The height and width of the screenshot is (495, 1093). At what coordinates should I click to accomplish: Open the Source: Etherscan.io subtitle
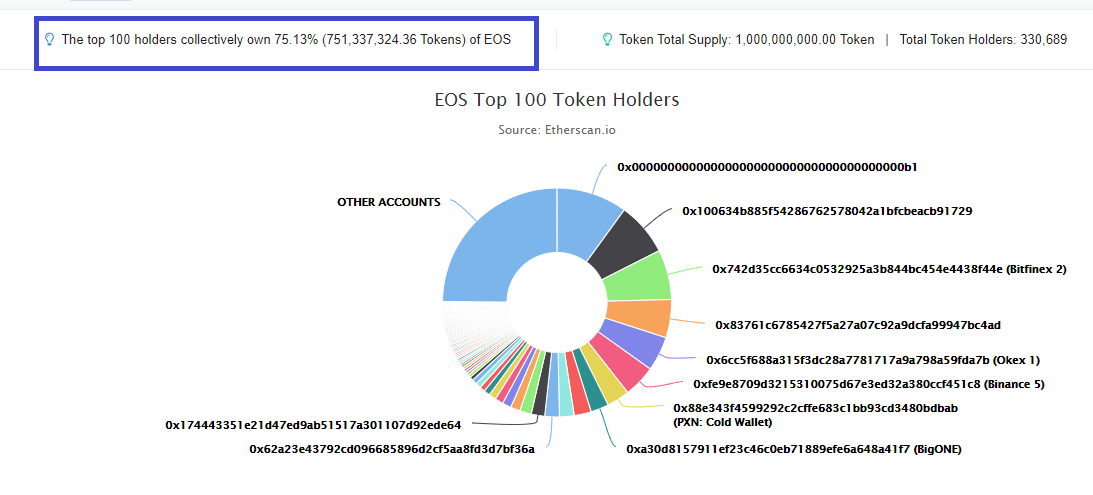tap(557, 130)
